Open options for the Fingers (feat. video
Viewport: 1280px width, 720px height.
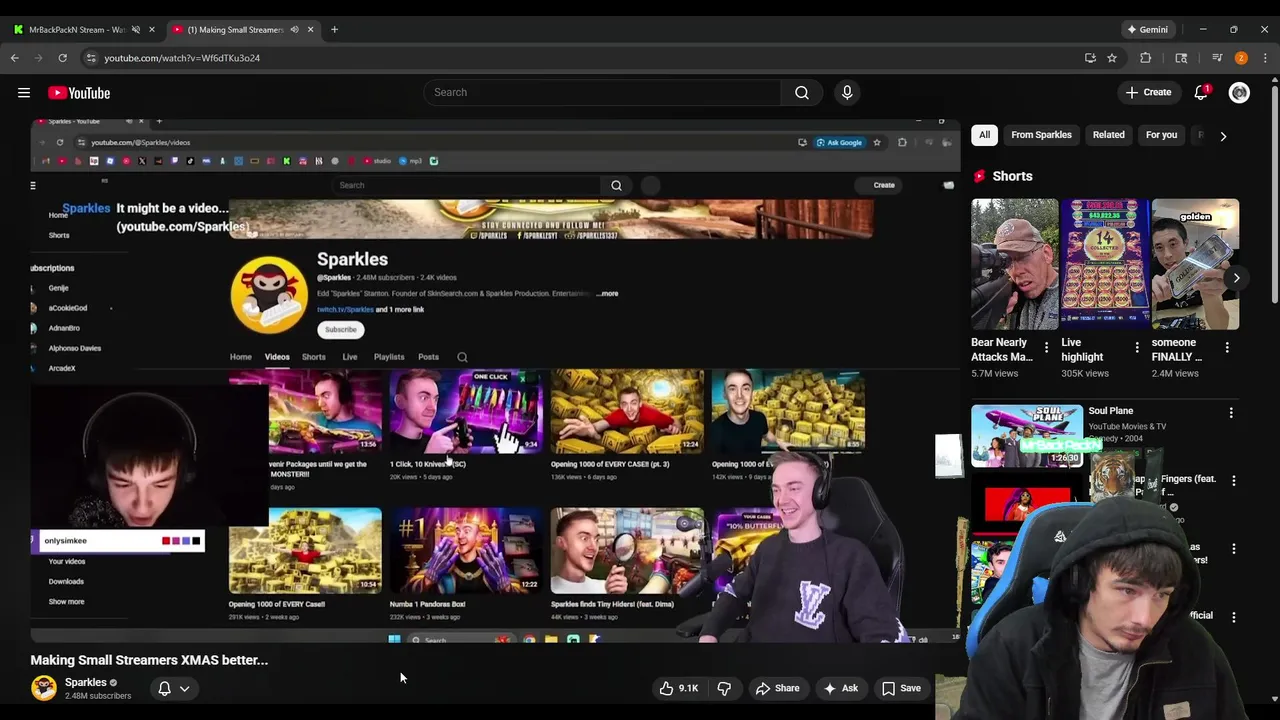pos(1233,480)
